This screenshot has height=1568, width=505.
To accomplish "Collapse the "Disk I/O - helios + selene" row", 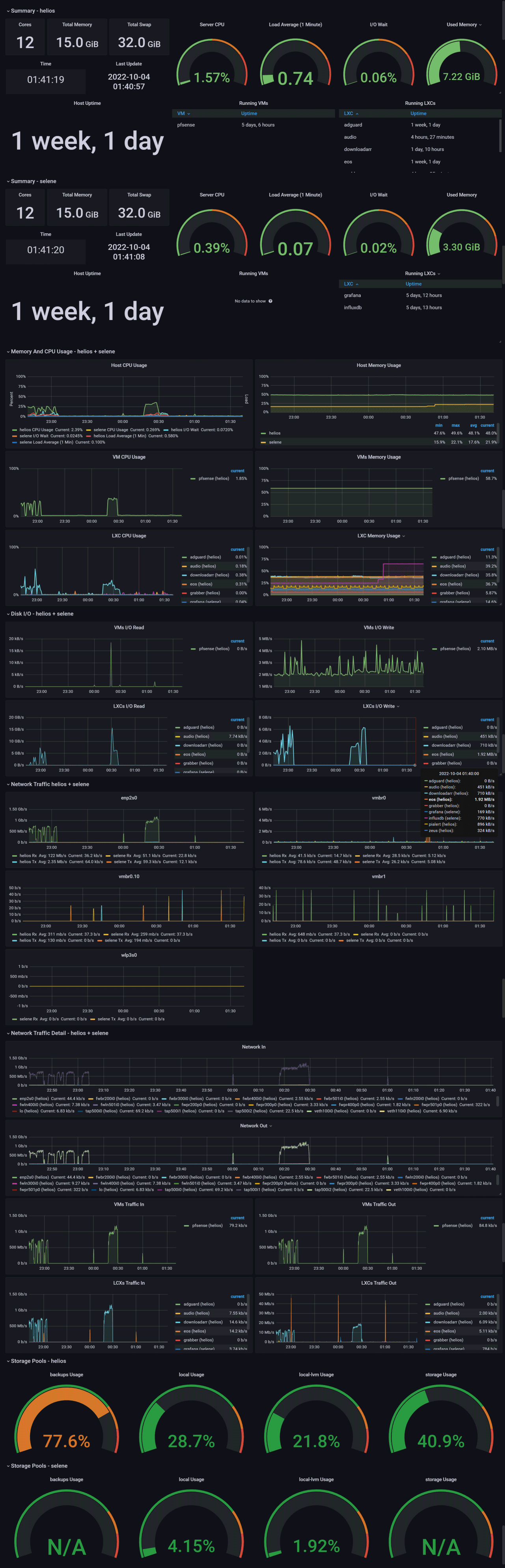I will coord(39,614).
